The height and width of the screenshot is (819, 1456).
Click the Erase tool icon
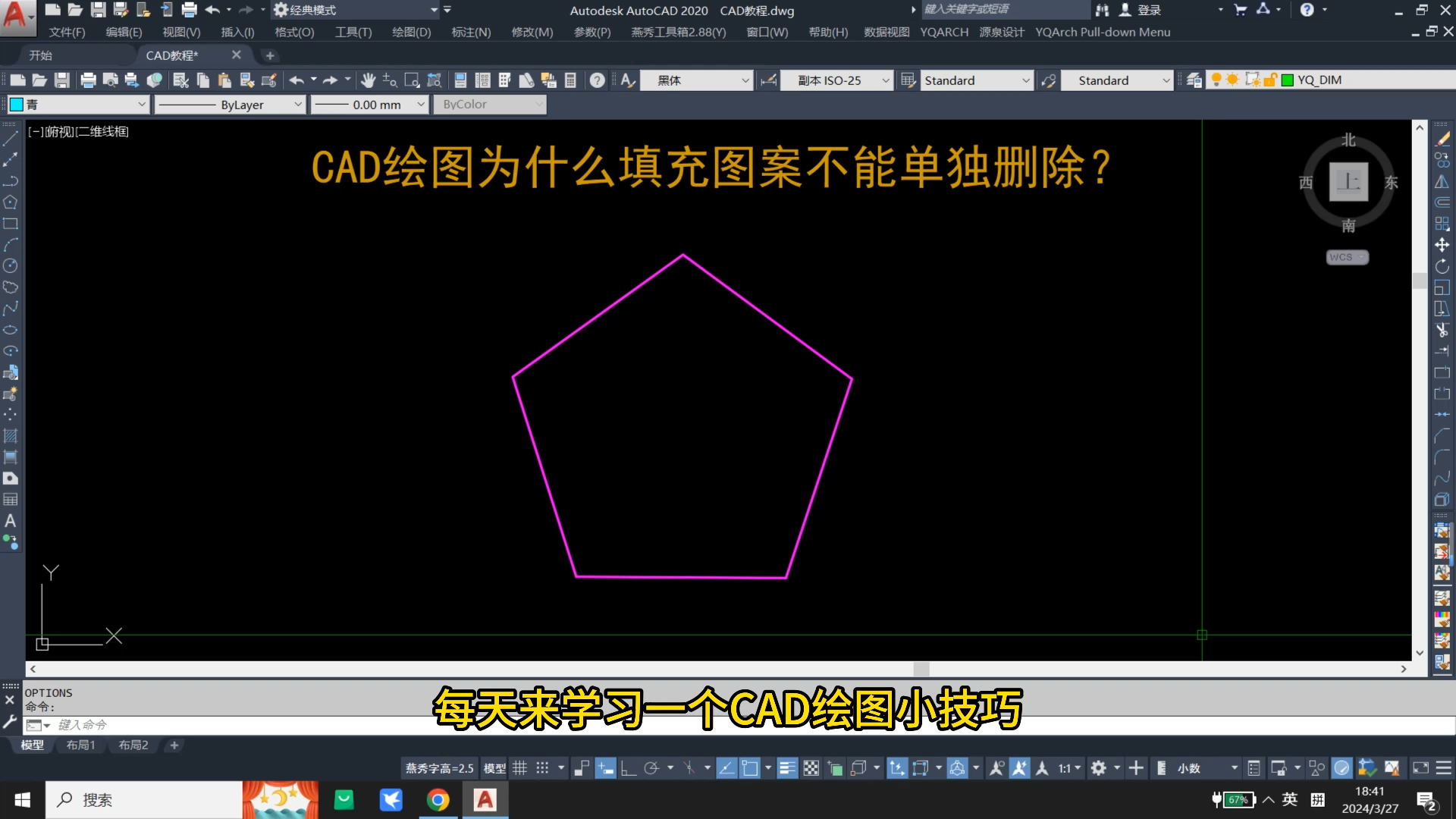coord(1442,139)
